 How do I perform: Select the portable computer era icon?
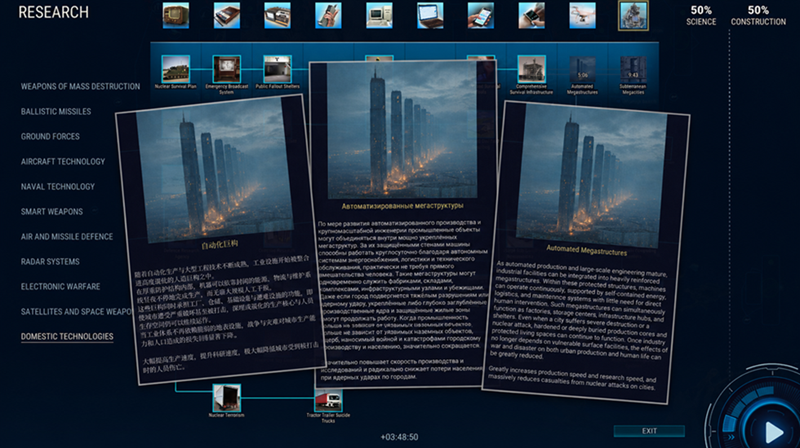[x=278, y=15]
